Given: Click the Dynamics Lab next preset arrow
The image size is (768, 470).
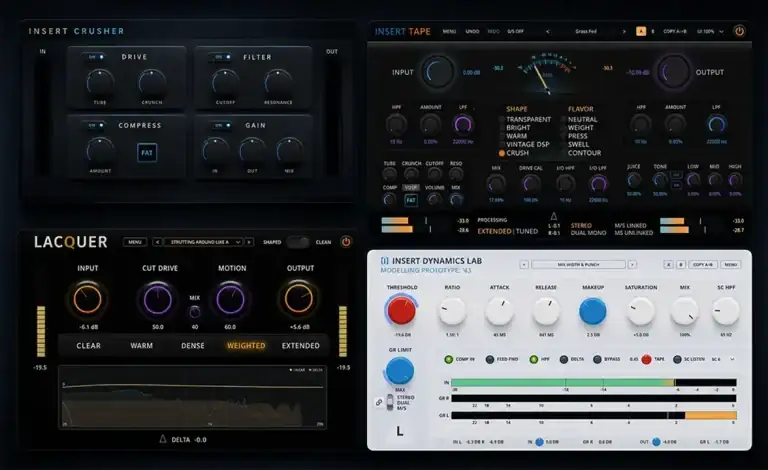Looking at the screenshot, I should (632, 264).
